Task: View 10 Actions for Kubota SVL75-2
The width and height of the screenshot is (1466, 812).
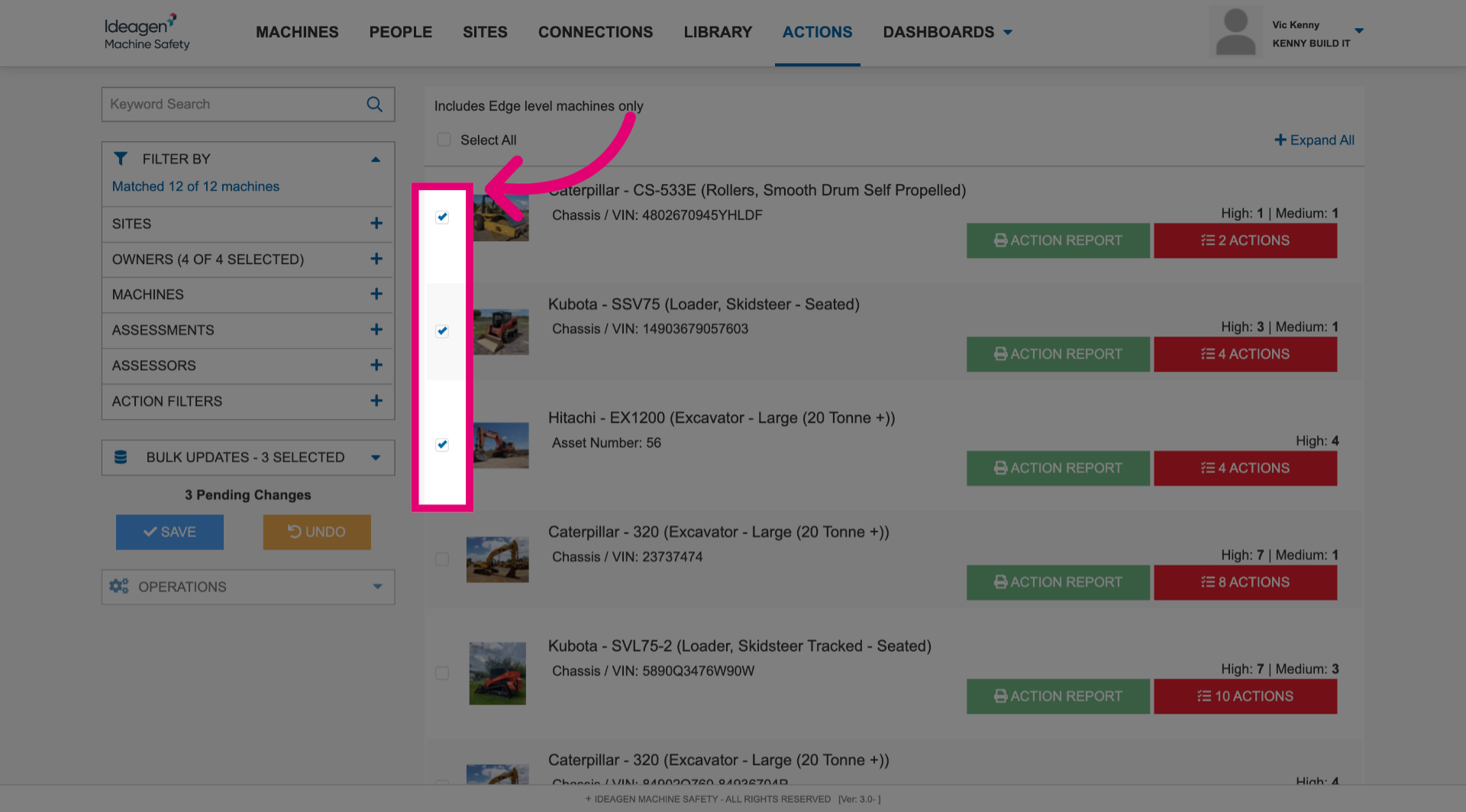Action: pos(1245,696)
